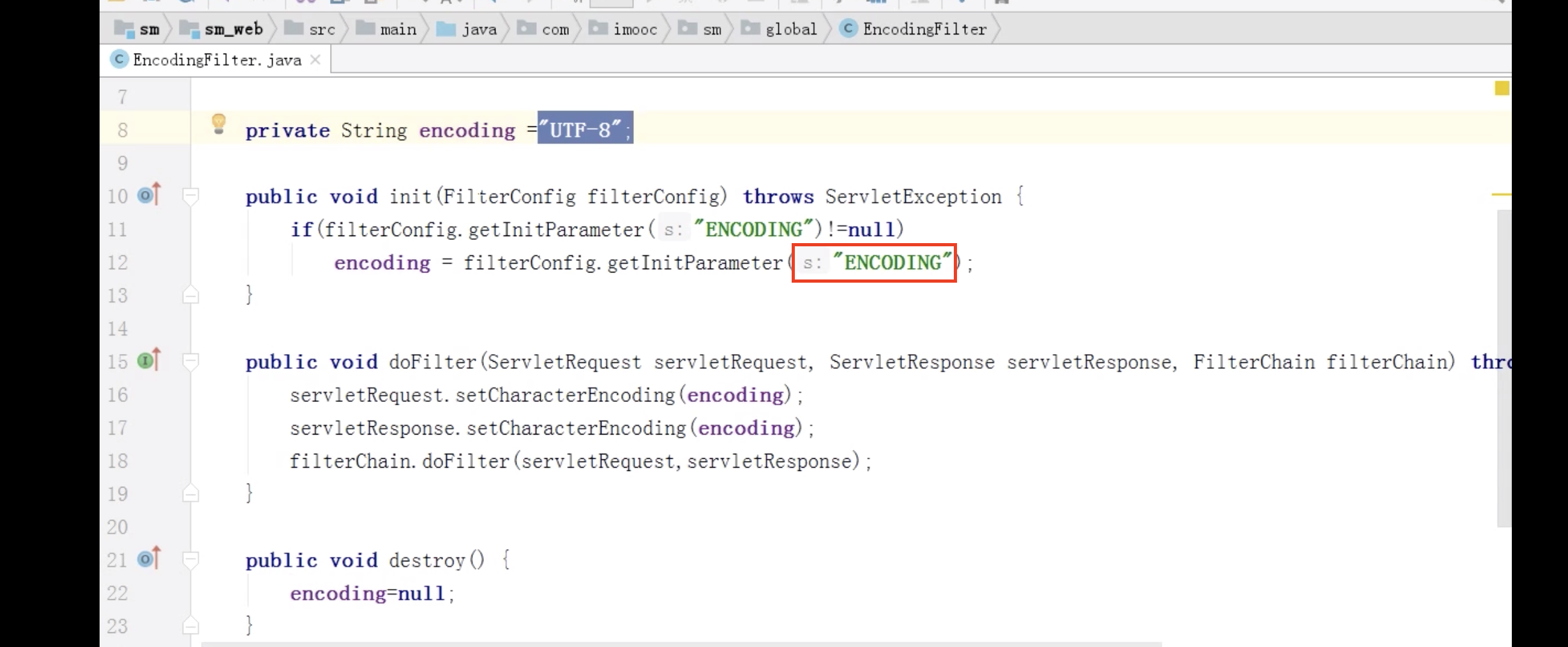The width and height of the screenshot is (1568, 647).
Task: Click destroy method name on line 21
Action: [427, 560]
